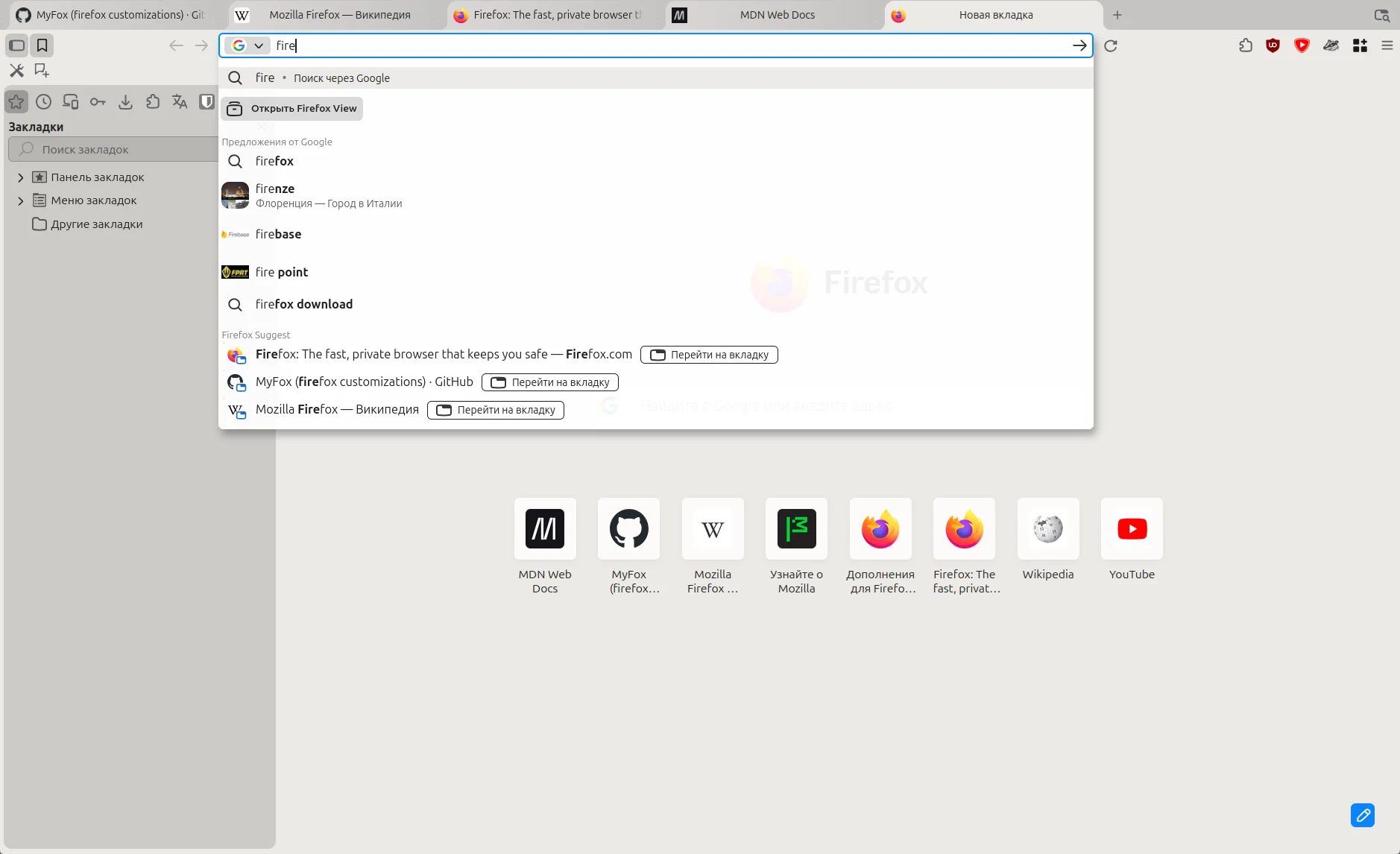Image resolution: width=1400 pixels, height=854 pixels.
Task: Toggle the sidebar panel button
Action: tap(16, 45)
